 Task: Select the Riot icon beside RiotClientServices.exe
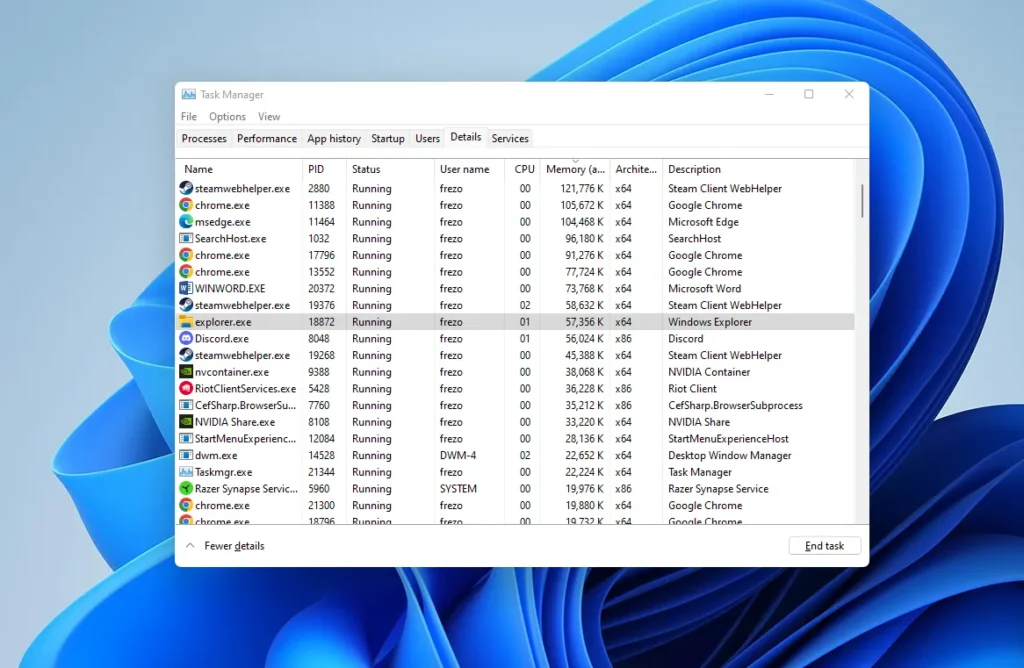coord(186,389)
